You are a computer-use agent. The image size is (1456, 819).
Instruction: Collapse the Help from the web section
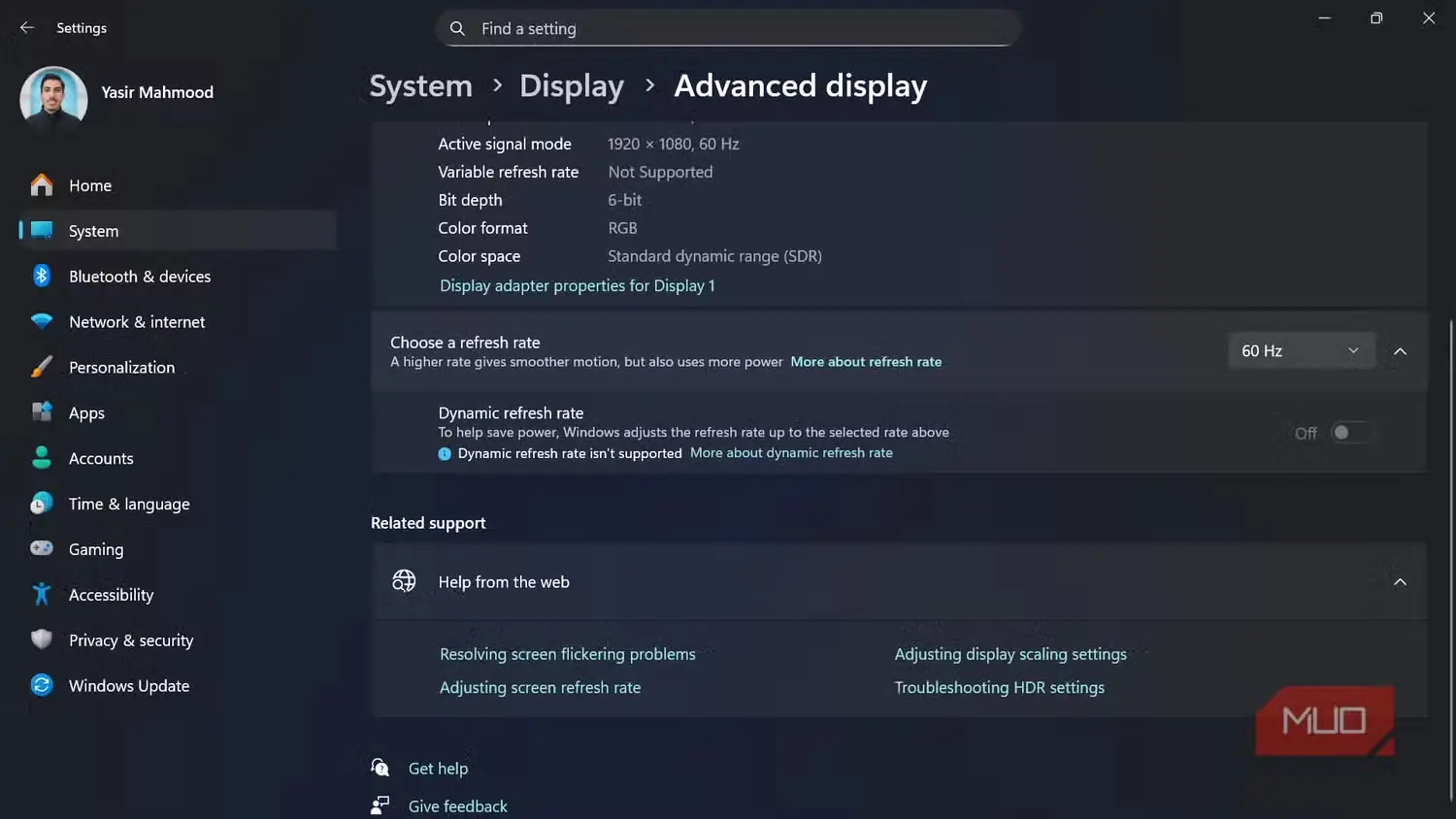point(1400,582)
